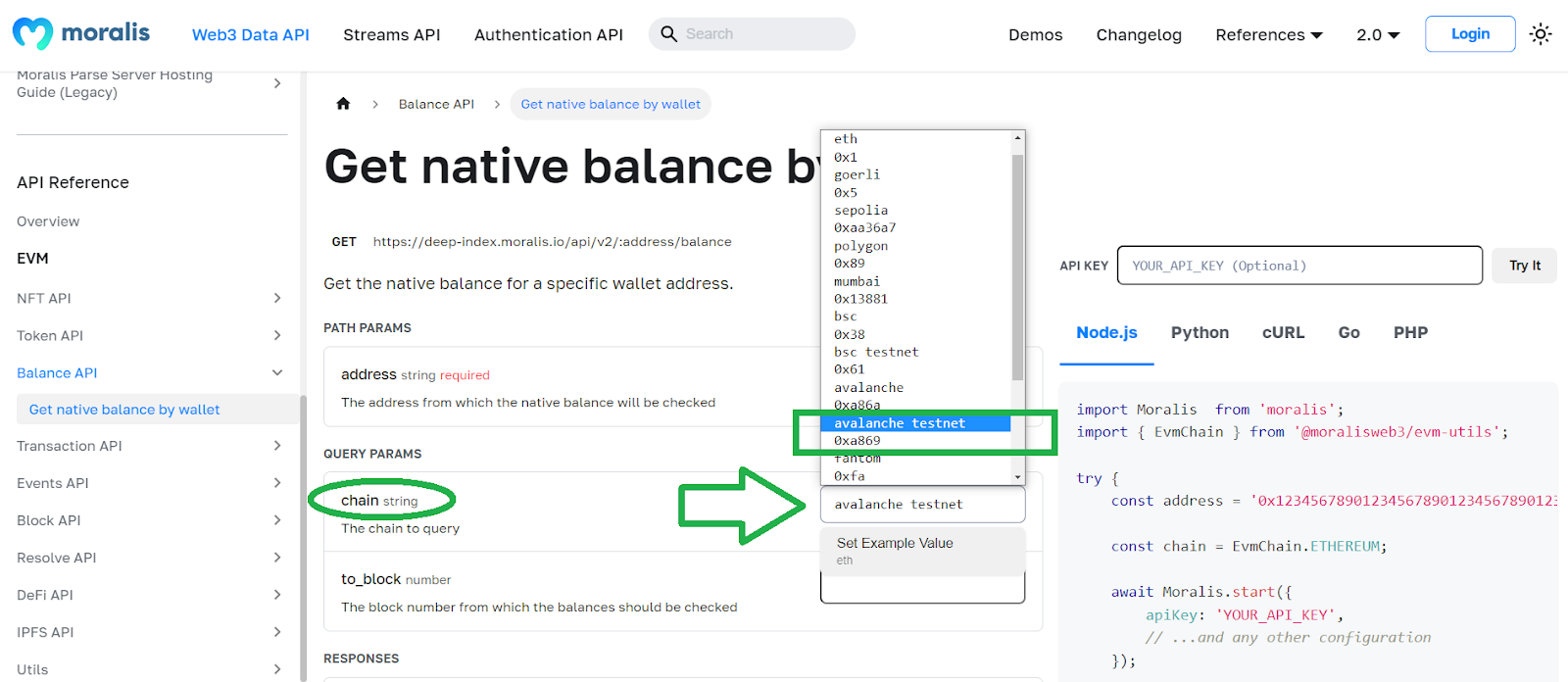Switch to Node.js code tab

point(1106,333)
